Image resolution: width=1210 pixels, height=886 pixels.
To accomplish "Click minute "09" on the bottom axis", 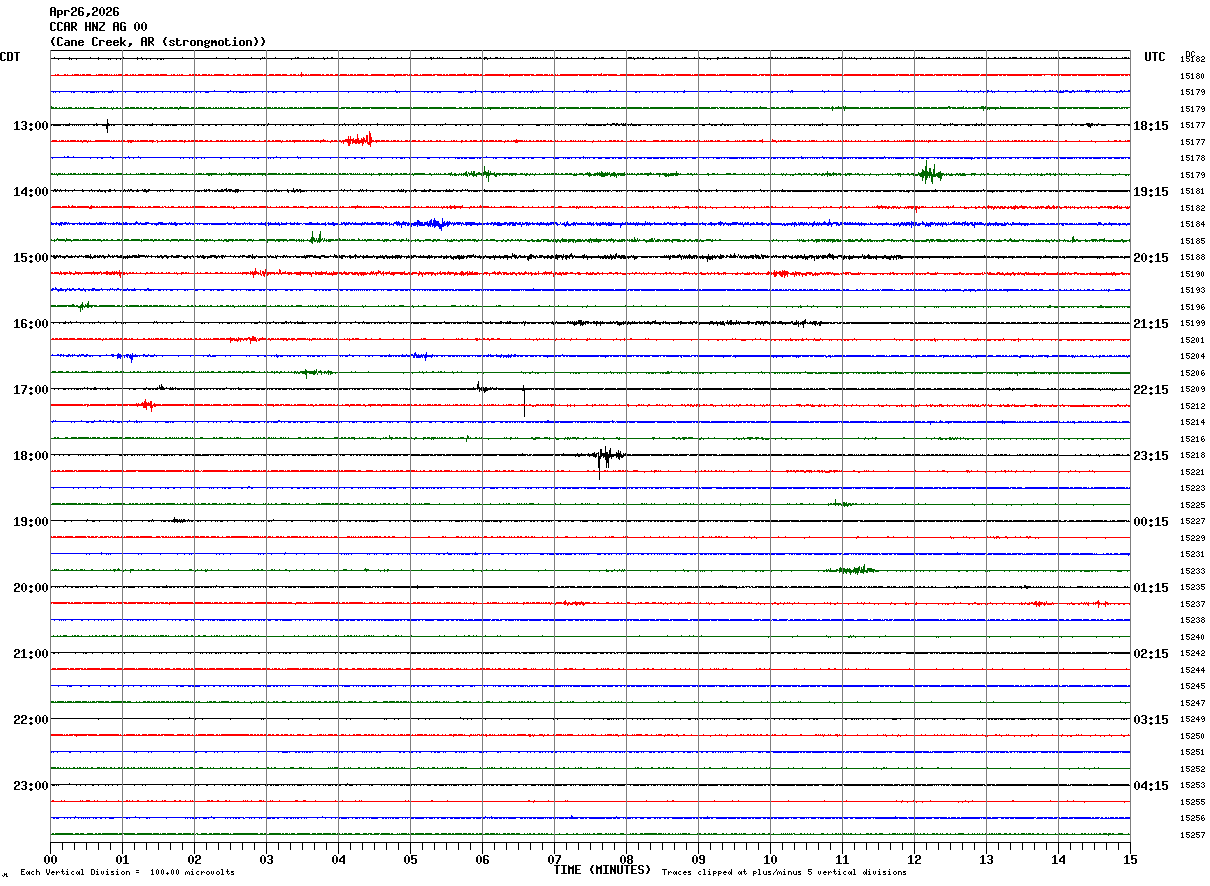I will (x=698, y=860).
